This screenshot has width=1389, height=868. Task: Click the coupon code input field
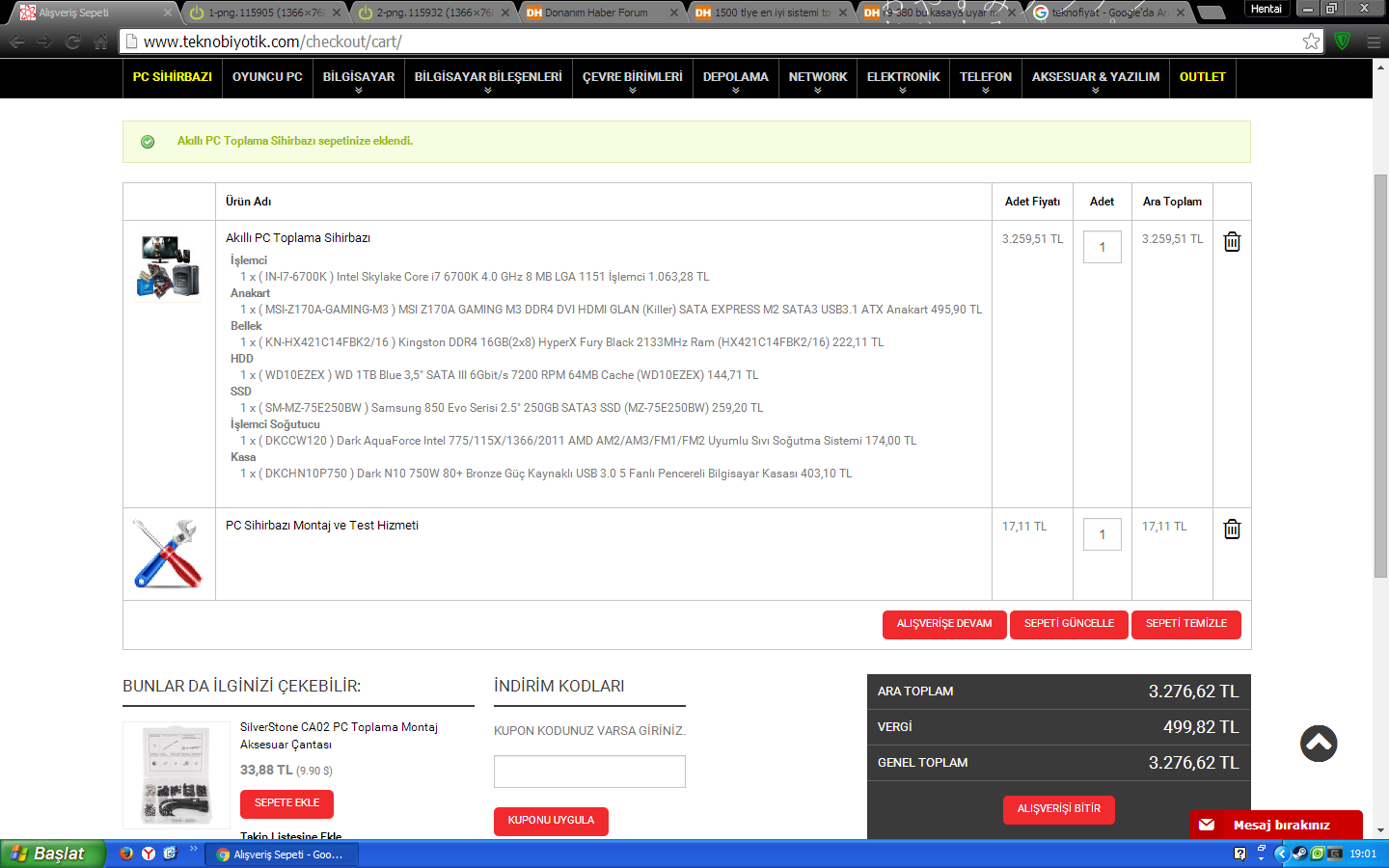589,772
